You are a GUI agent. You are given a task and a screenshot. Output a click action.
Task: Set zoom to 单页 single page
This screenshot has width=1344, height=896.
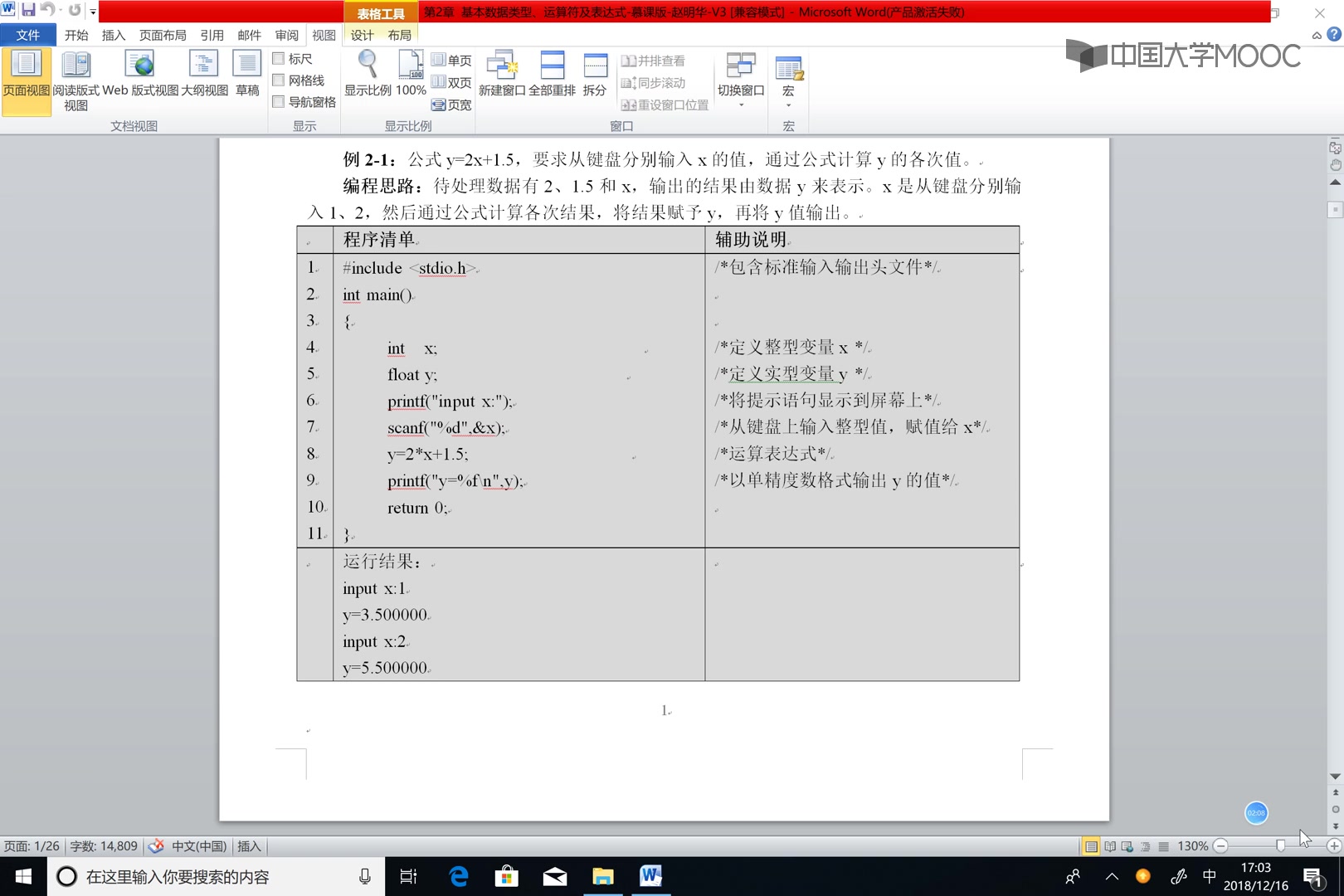tap(450, 59)
